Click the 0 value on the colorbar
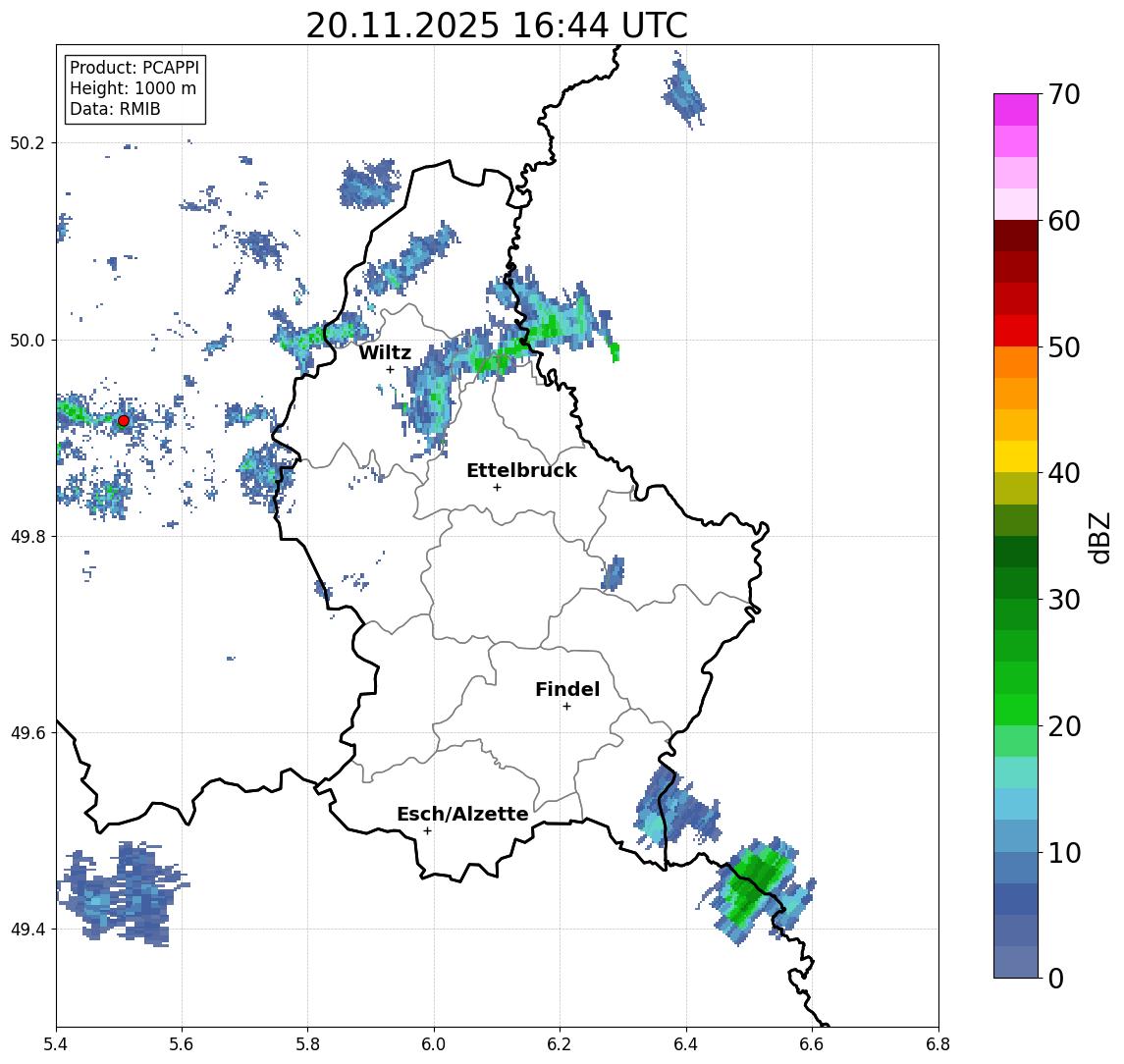 1056,979
